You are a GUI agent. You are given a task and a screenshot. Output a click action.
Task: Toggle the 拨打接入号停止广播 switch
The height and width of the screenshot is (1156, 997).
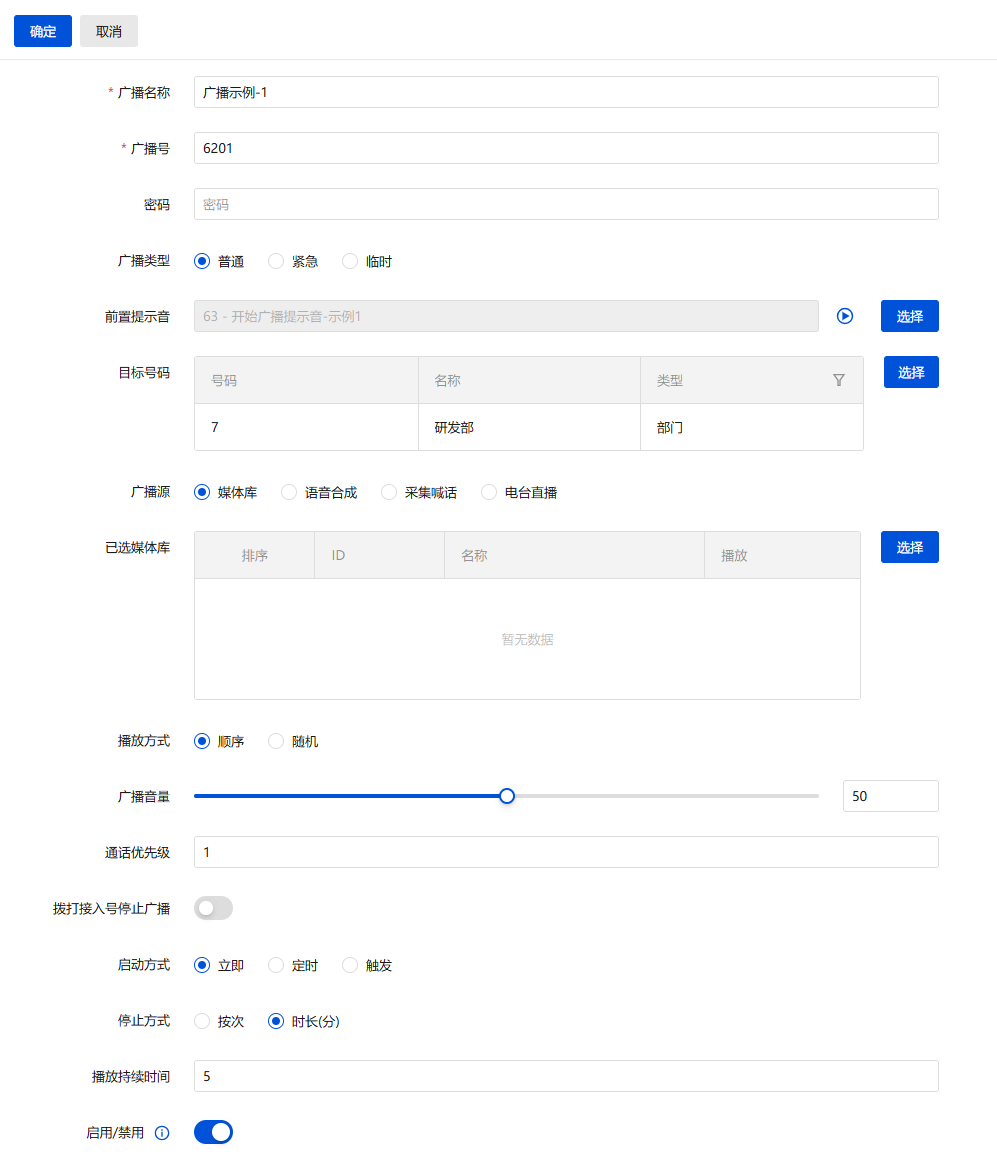[213, 908]
